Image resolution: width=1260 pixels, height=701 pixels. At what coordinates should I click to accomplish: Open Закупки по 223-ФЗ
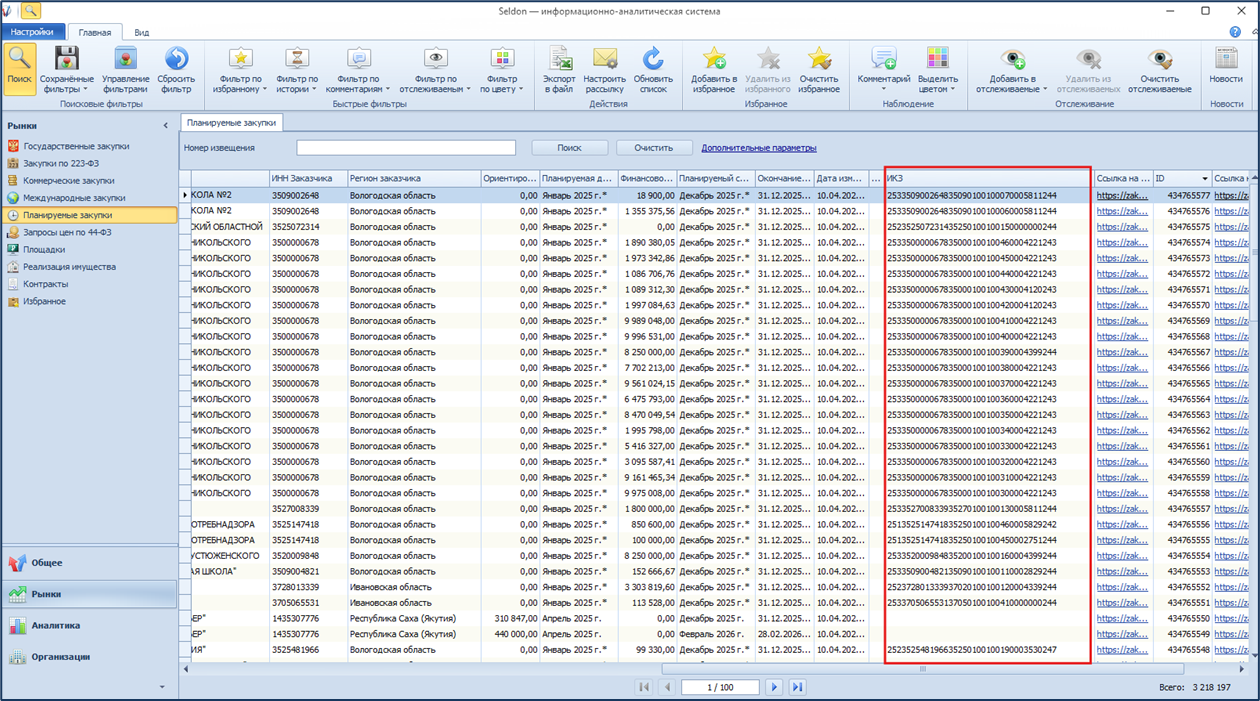point(61,163)
